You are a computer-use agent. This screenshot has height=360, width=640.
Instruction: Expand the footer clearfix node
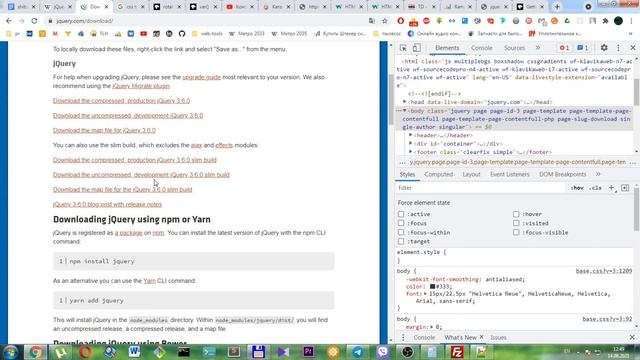411,152
